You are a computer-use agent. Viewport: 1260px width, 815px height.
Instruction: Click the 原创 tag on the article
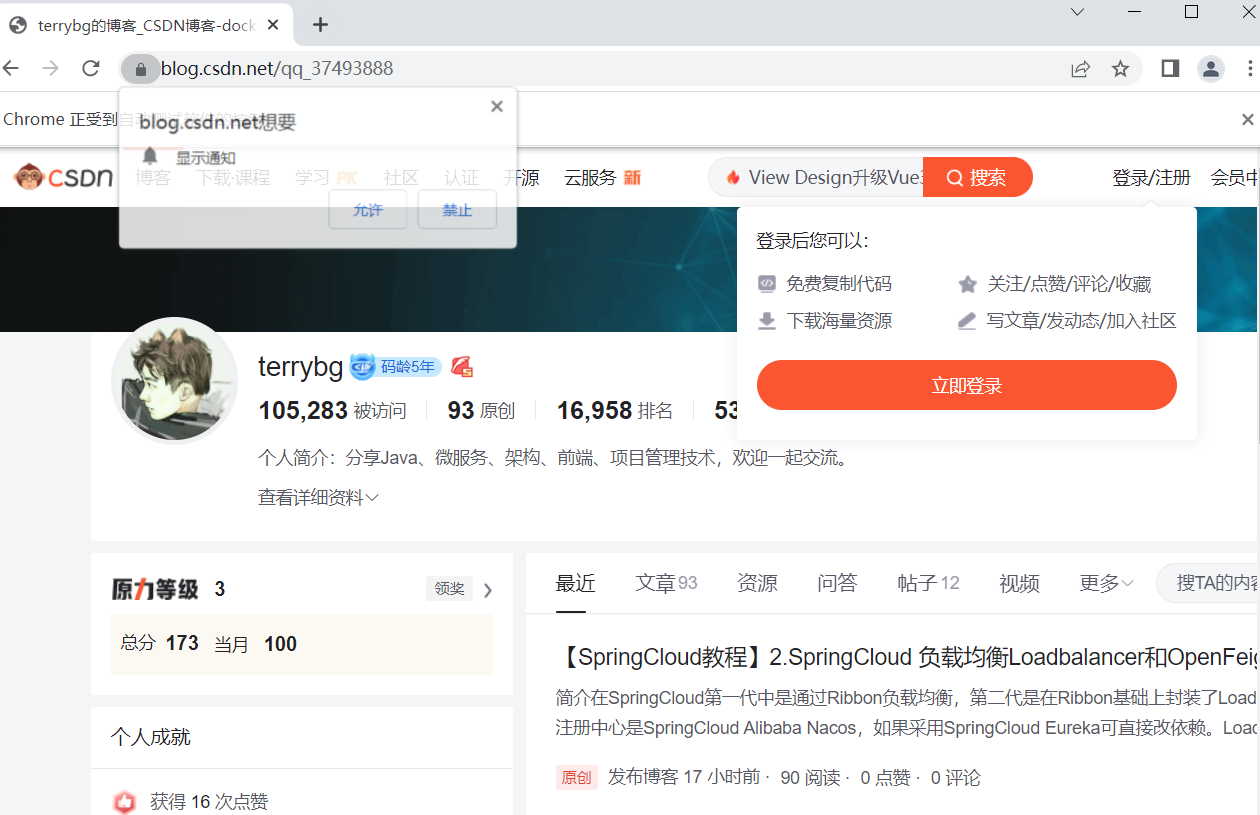(577, 777)
